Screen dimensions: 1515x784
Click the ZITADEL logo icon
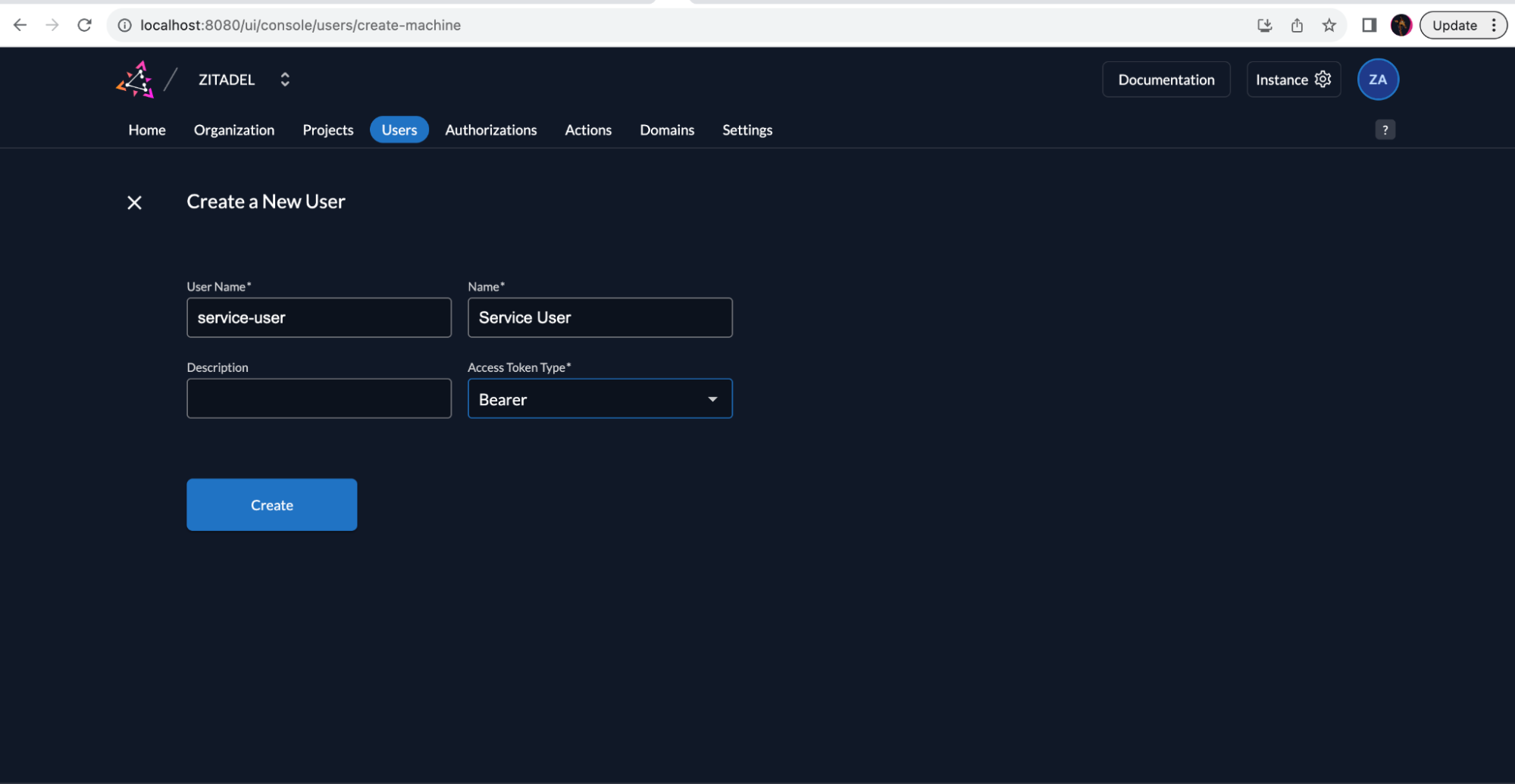tap(136, 80)
